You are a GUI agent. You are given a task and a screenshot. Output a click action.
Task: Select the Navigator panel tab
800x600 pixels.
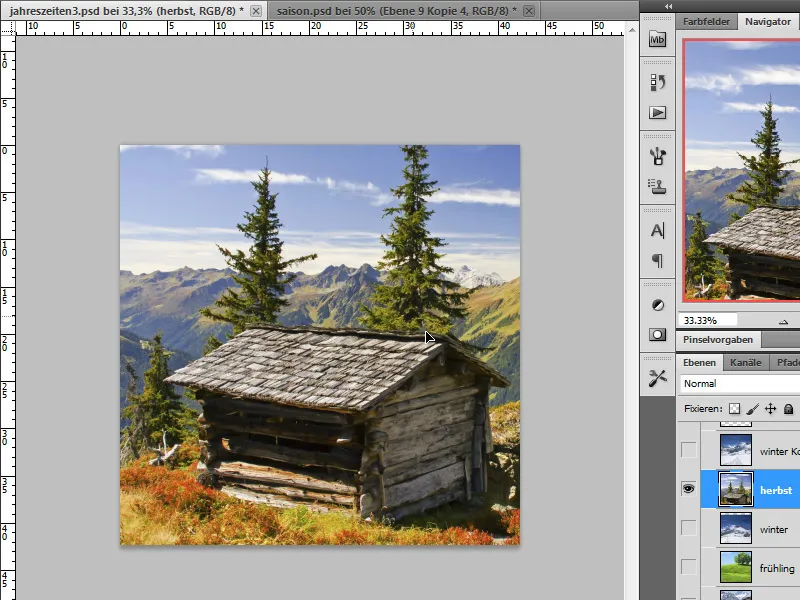768,21
